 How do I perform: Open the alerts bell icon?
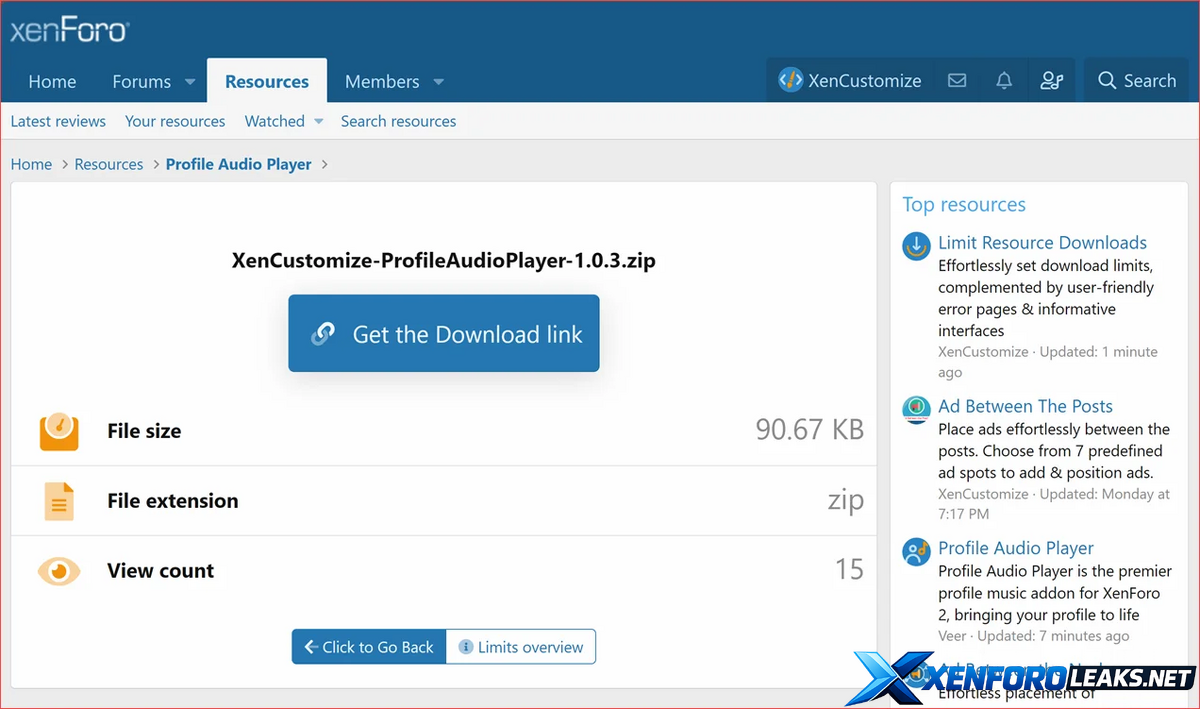coord(1004,81)
